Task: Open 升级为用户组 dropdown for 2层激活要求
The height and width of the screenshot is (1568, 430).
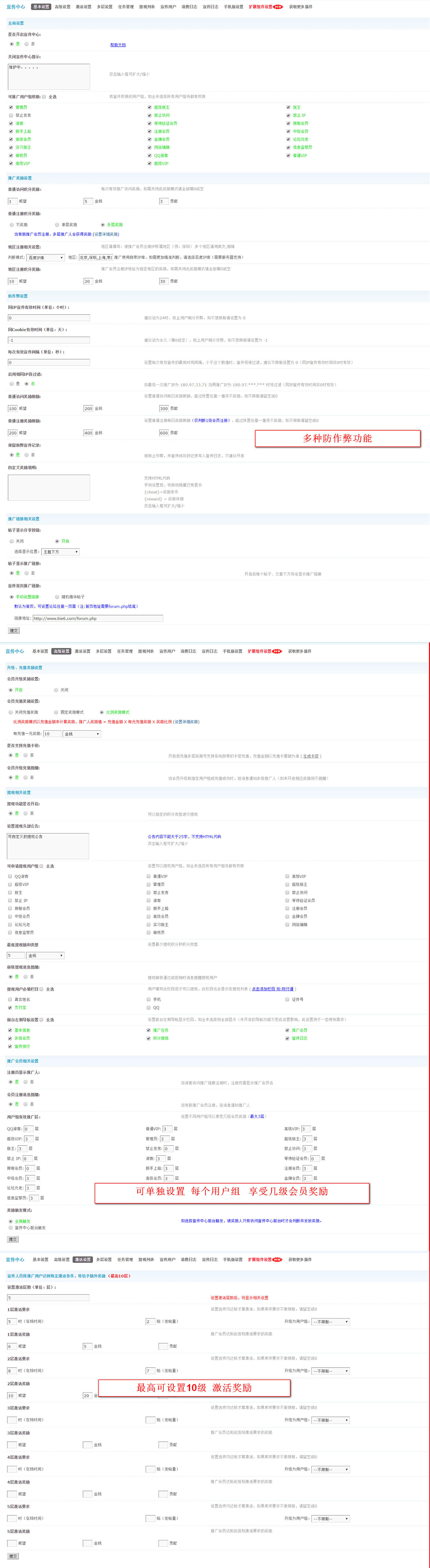Action: [x=331, y=1371]
